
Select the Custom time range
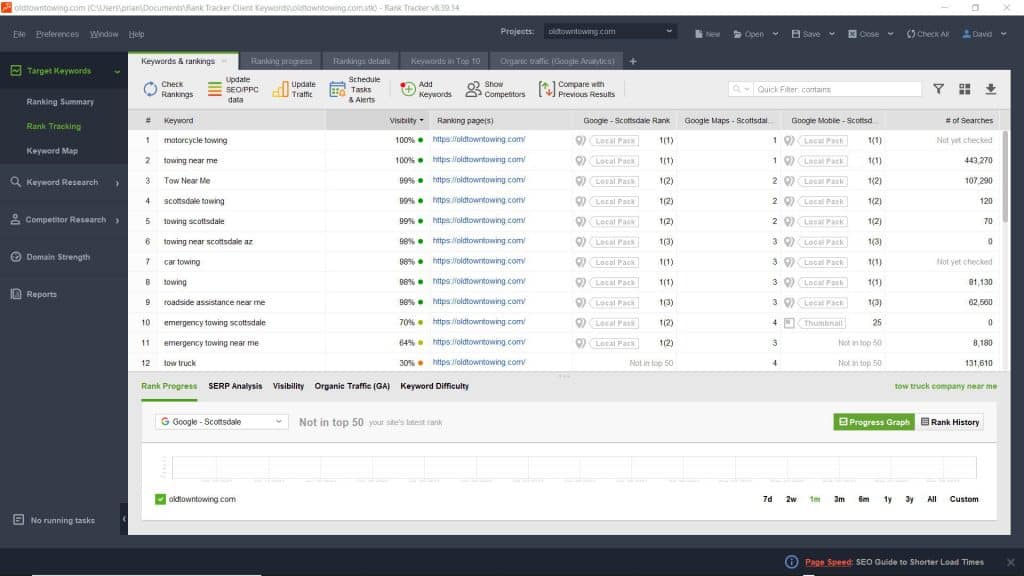coord(964,499)
